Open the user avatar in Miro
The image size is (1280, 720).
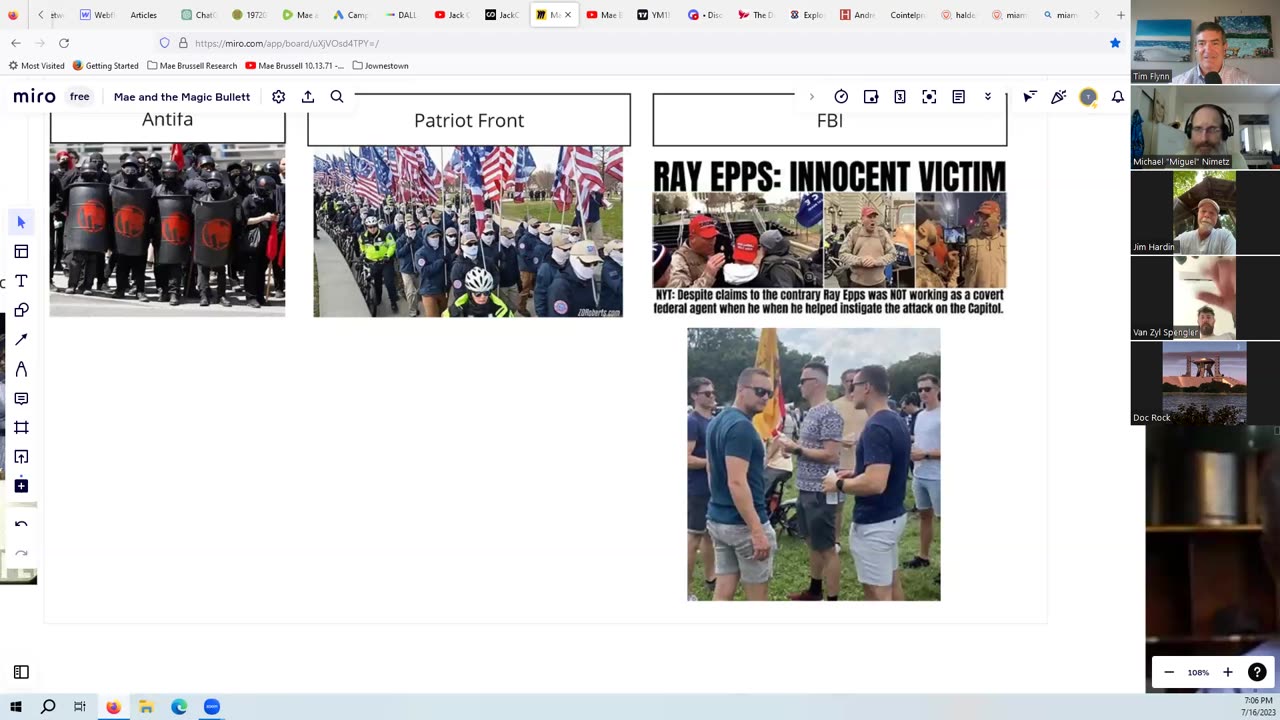coord(1088,97)
